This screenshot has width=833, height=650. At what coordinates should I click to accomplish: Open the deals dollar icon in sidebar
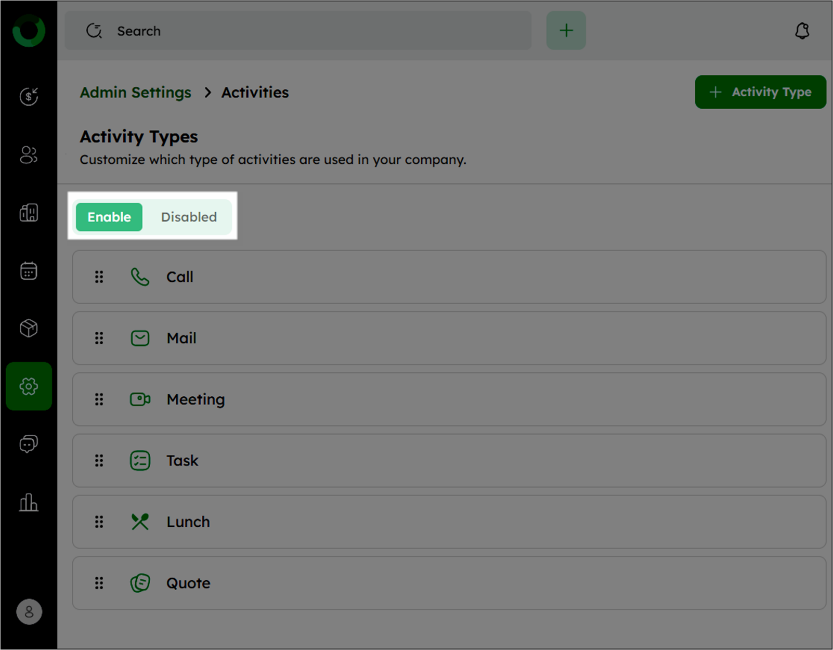[x=29, y=96]
